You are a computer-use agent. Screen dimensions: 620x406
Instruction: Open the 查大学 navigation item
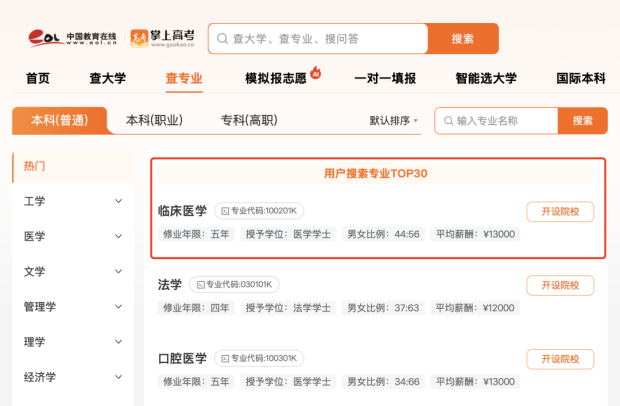(x=108, y=78)
